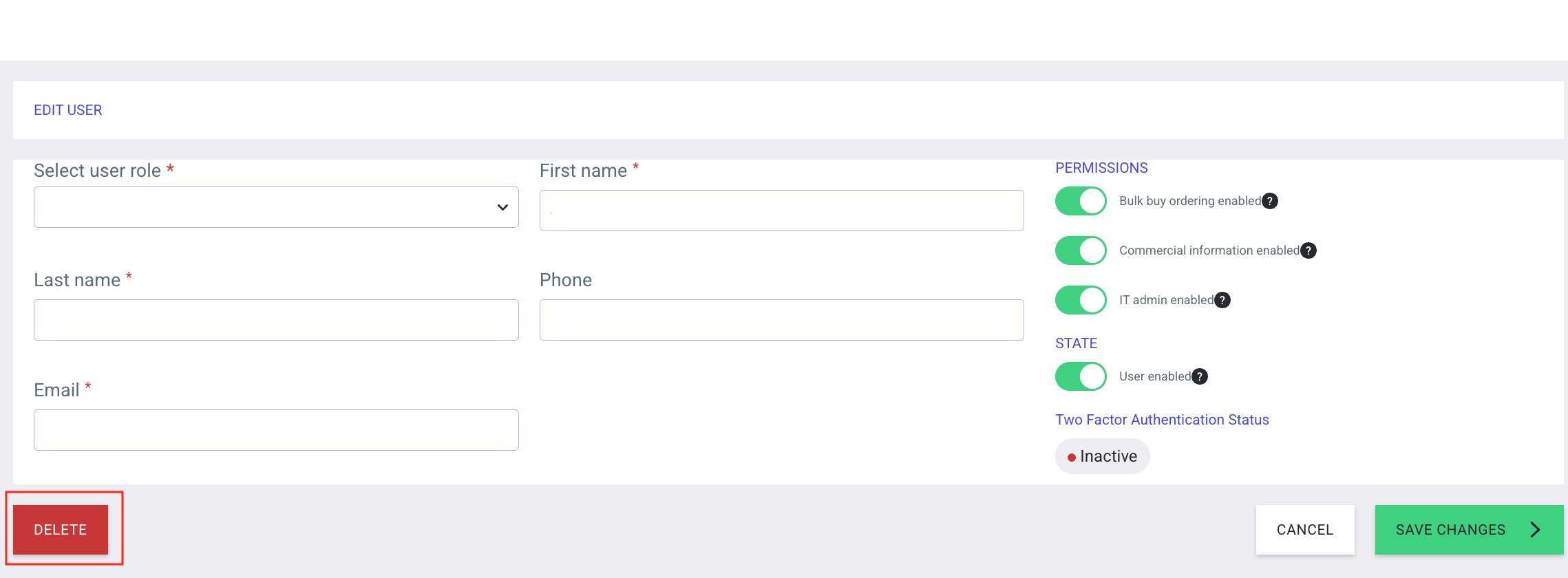Click the SAVE CHANGES button
Viewport: 1568px width, 578px height.
(x=1451, y=529)
